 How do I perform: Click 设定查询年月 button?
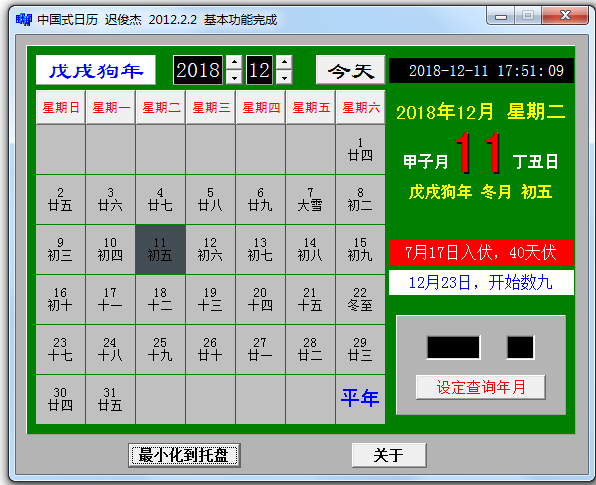click(x=480, y=387)
